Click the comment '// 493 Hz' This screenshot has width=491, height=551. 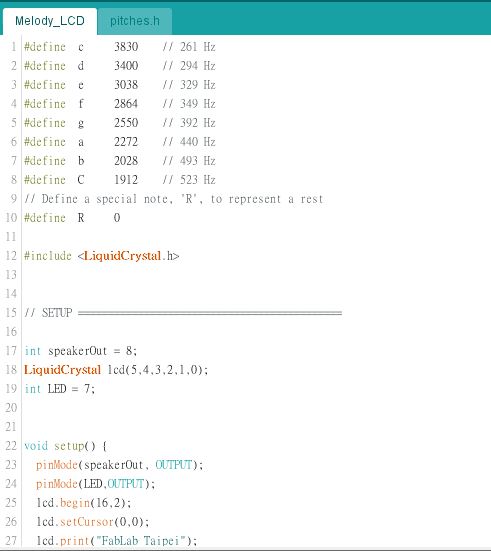pyautogui.click(x=189, y=161)
